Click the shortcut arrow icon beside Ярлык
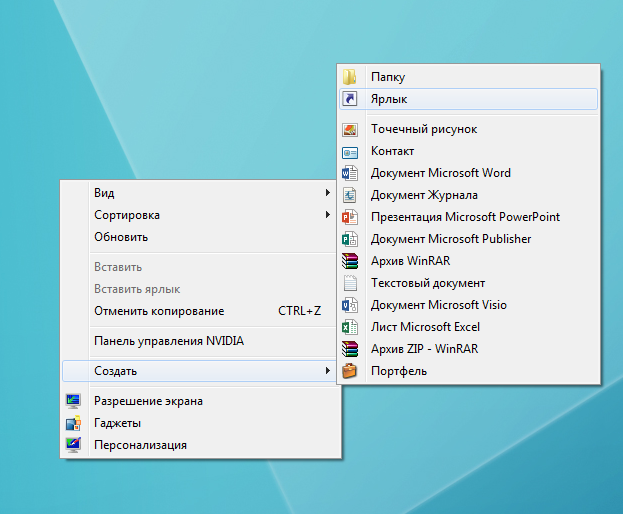The image size is (623, 514). pyautogui.click(x=350, y=99)
